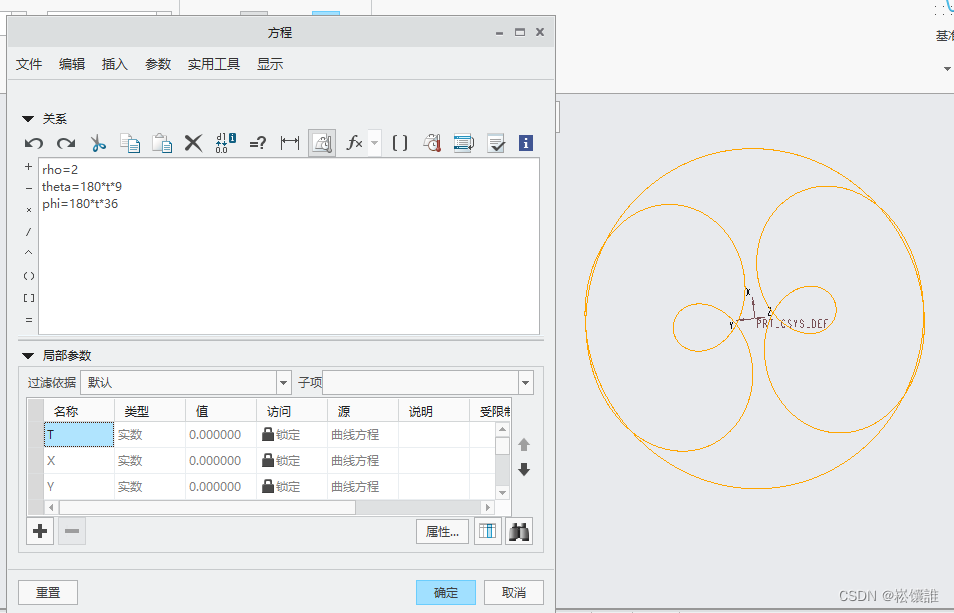The height and width of the screenshot is (613, 954).
Task: Click the delete X icon in toolbar
Action: click(193, 143)
